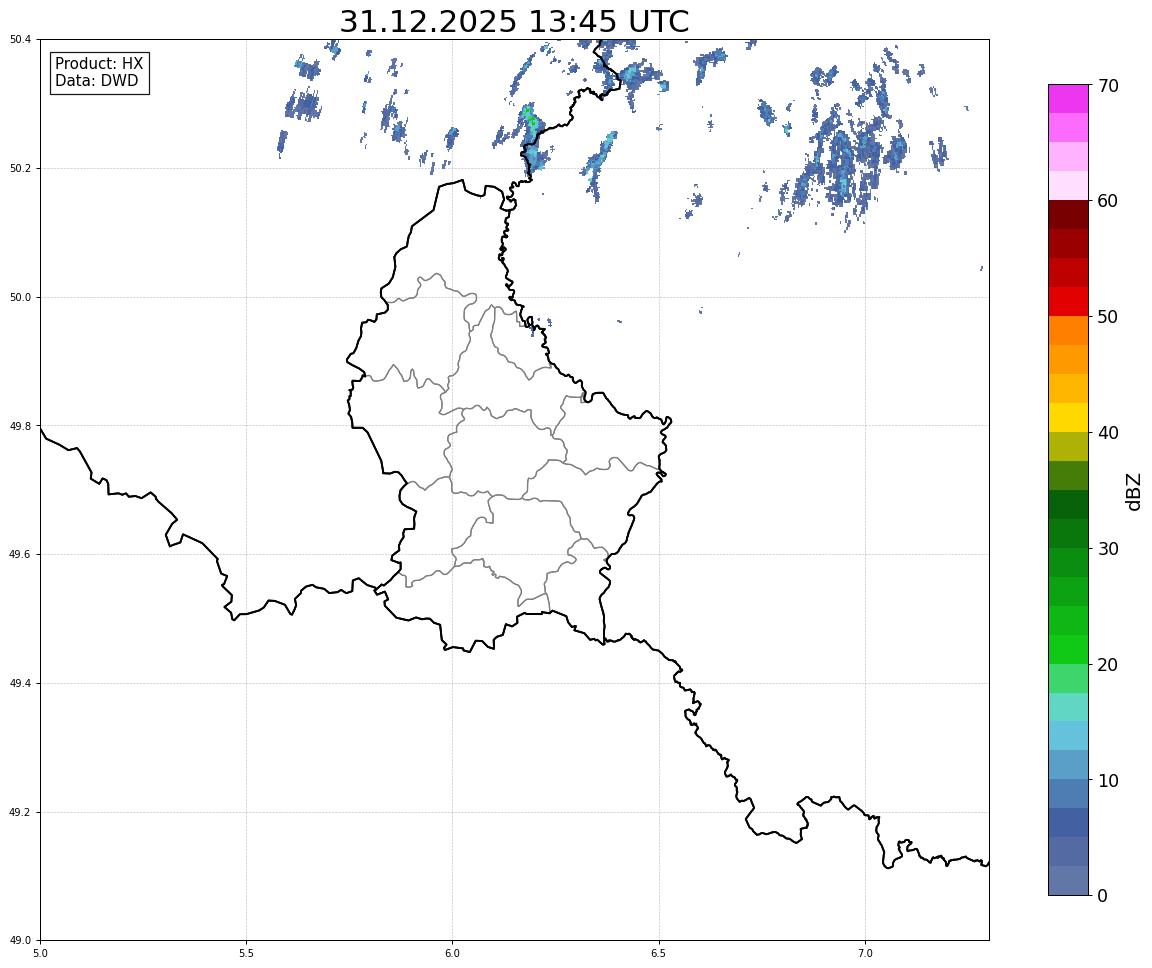
Task: Pick the grey-blue swatch just above the 0 dBZ tick
Action: pos(1068,881)
